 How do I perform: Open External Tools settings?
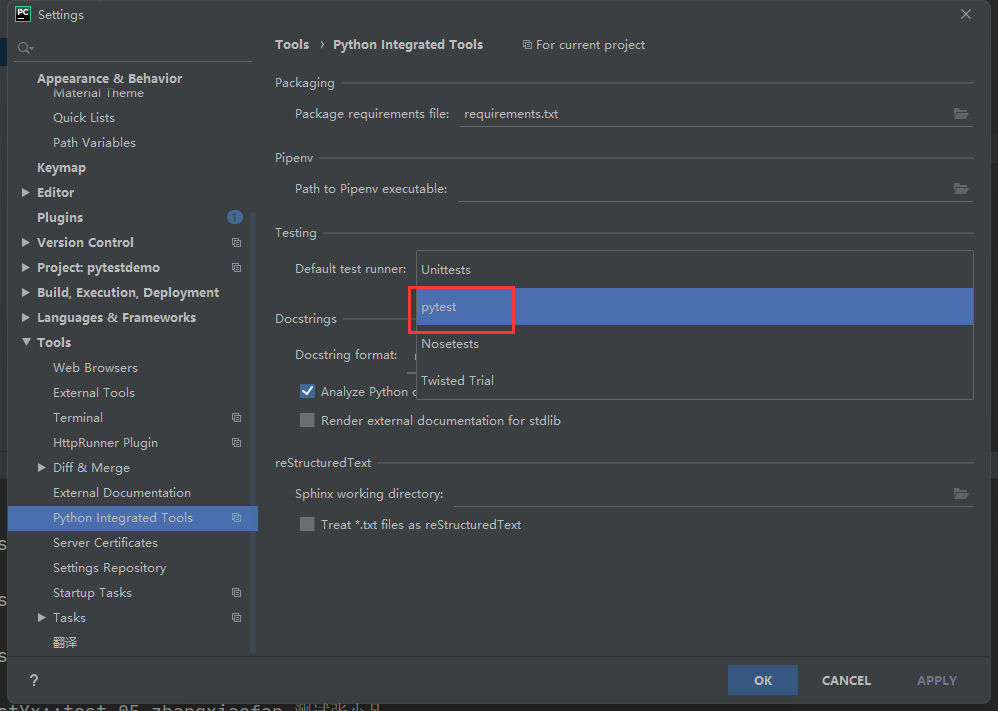[x=94, y=392]
